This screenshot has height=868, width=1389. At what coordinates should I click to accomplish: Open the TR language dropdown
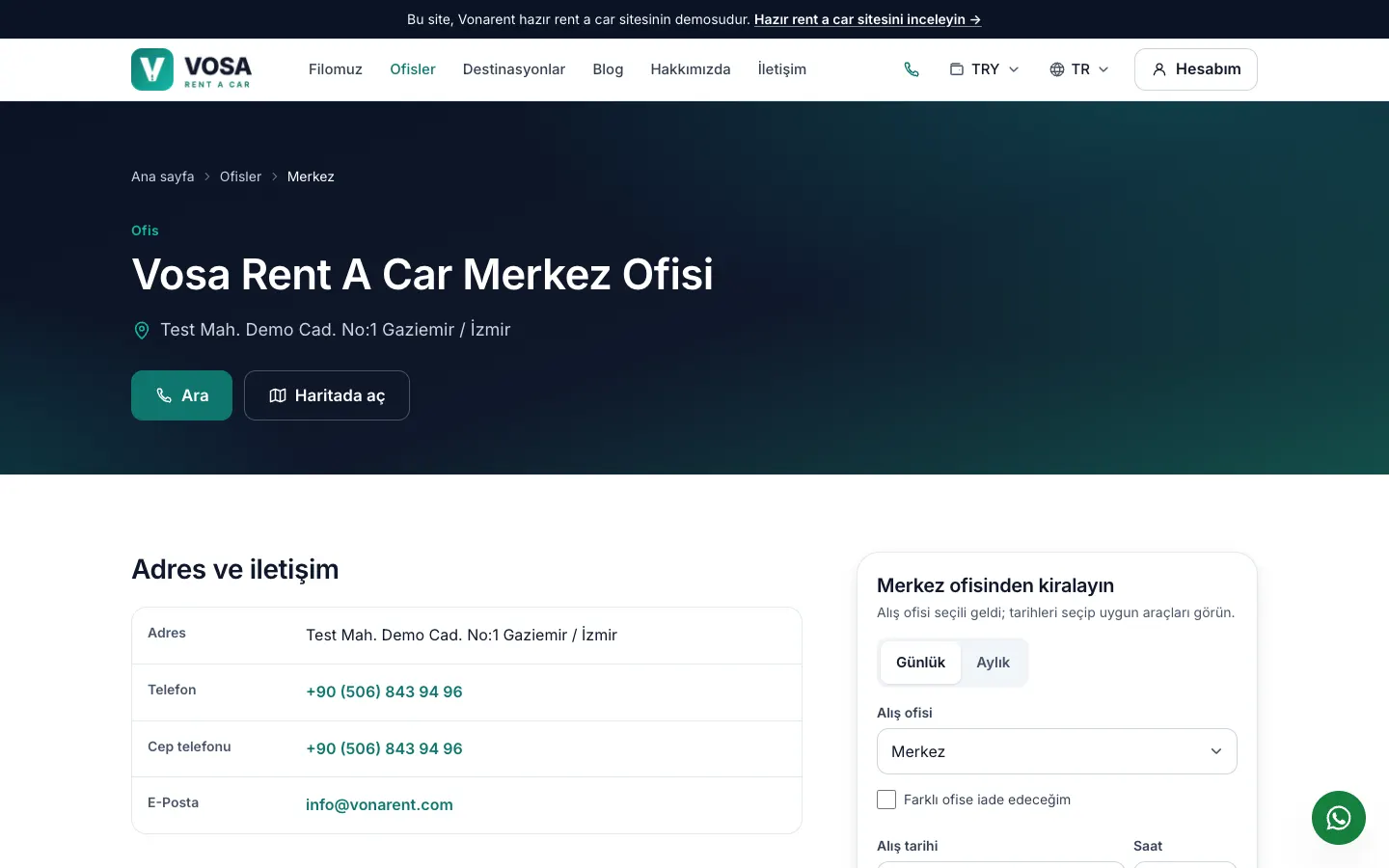(1079, 69)
